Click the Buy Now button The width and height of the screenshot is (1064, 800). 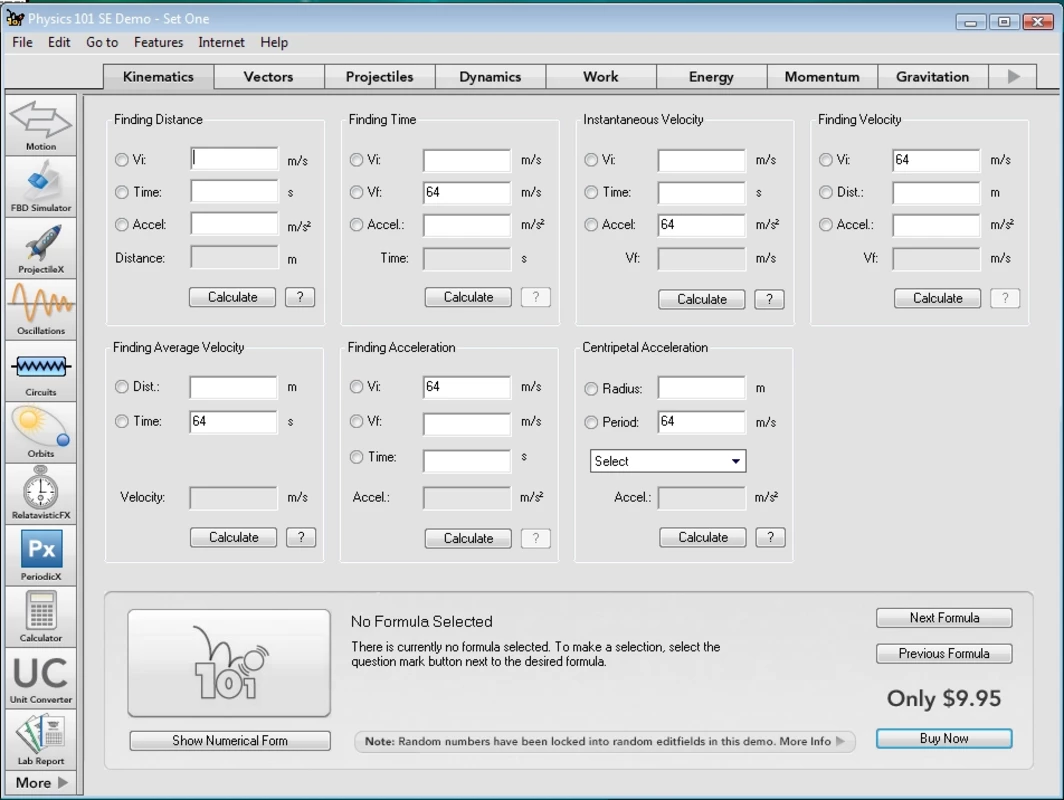point(944,738)
